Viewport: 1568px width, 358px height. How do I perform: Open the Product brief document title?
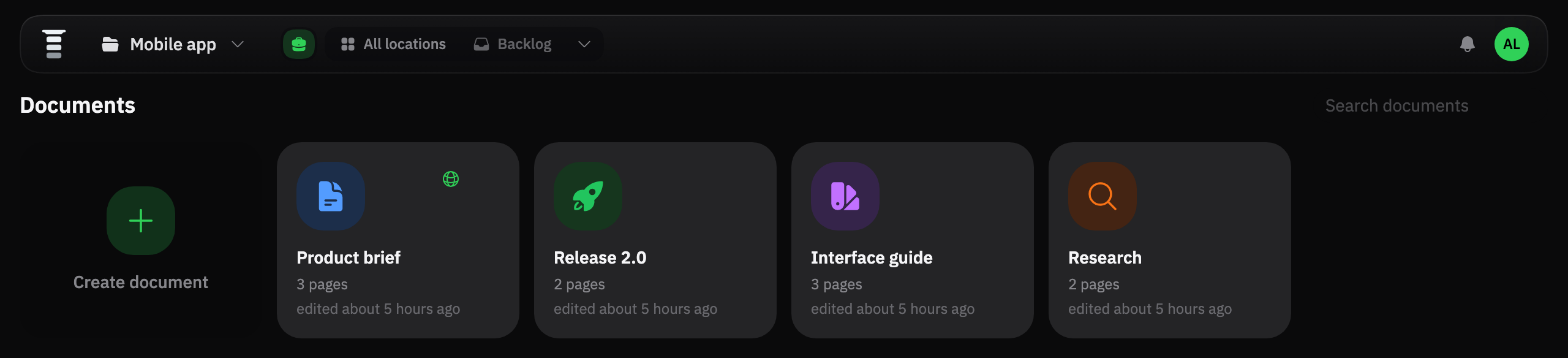pyautogui.click(x=349, y=257)
